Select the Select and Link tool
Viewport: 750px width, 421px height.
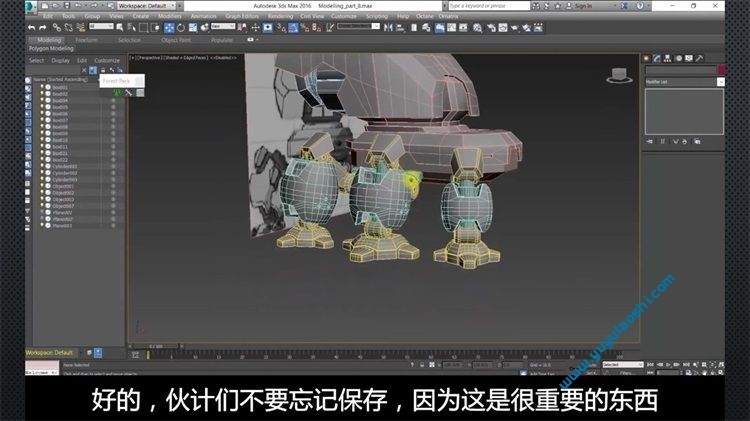[57, 28]
